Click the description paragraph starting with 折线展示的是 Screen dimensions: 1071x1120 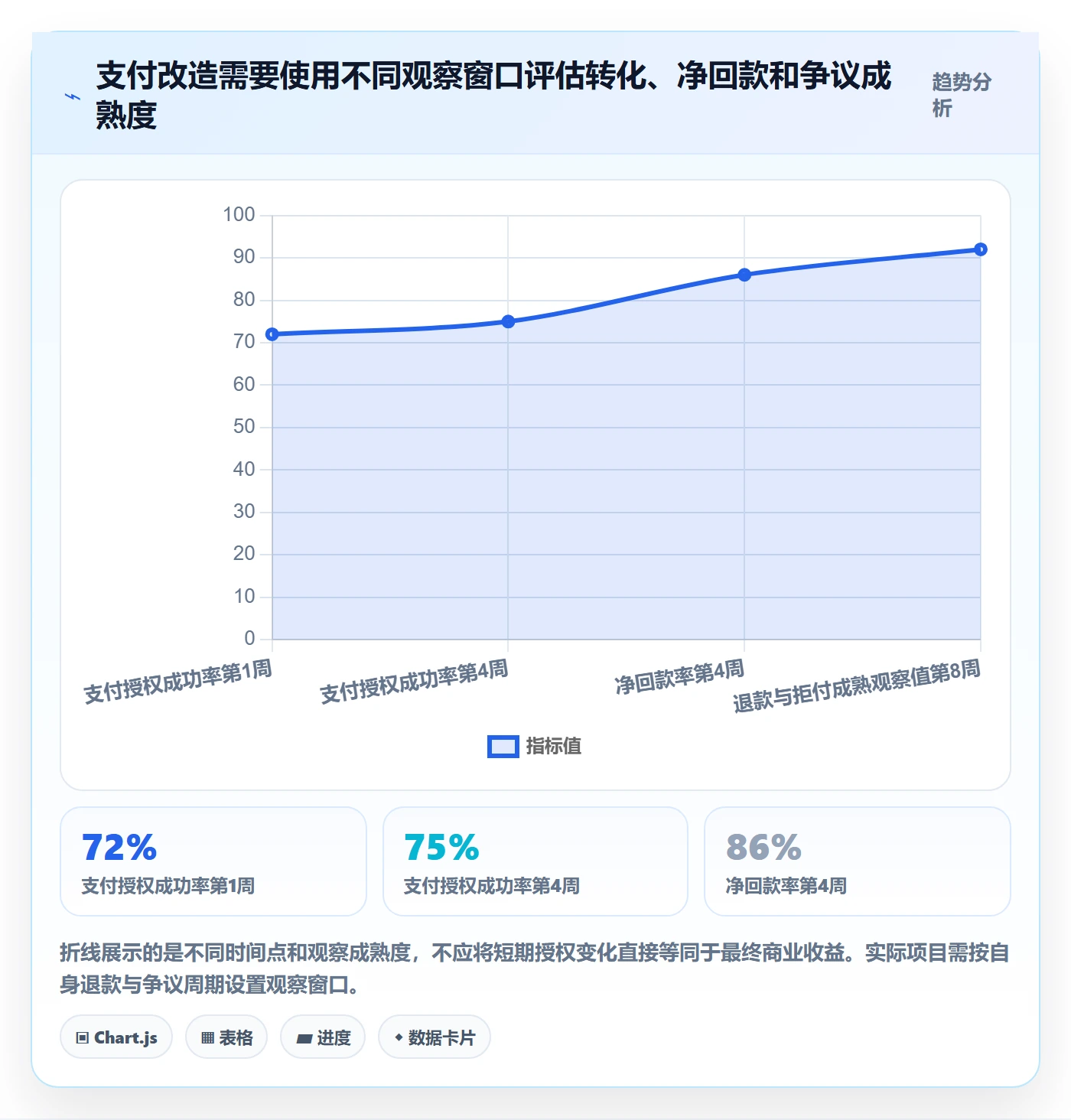point(535,969)
